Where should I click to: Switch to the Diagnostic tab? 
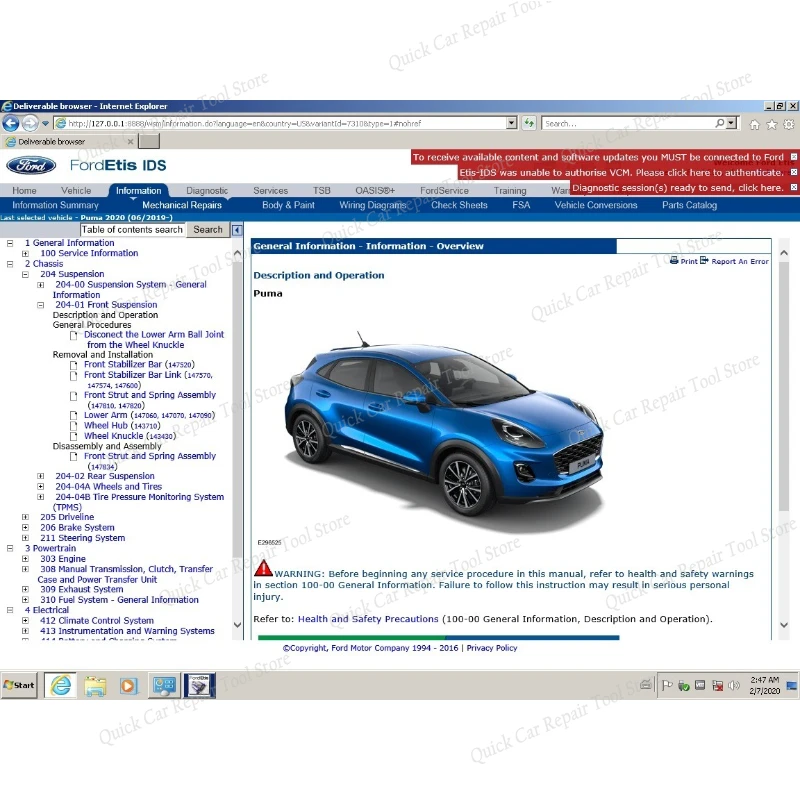tap(207, 190)
